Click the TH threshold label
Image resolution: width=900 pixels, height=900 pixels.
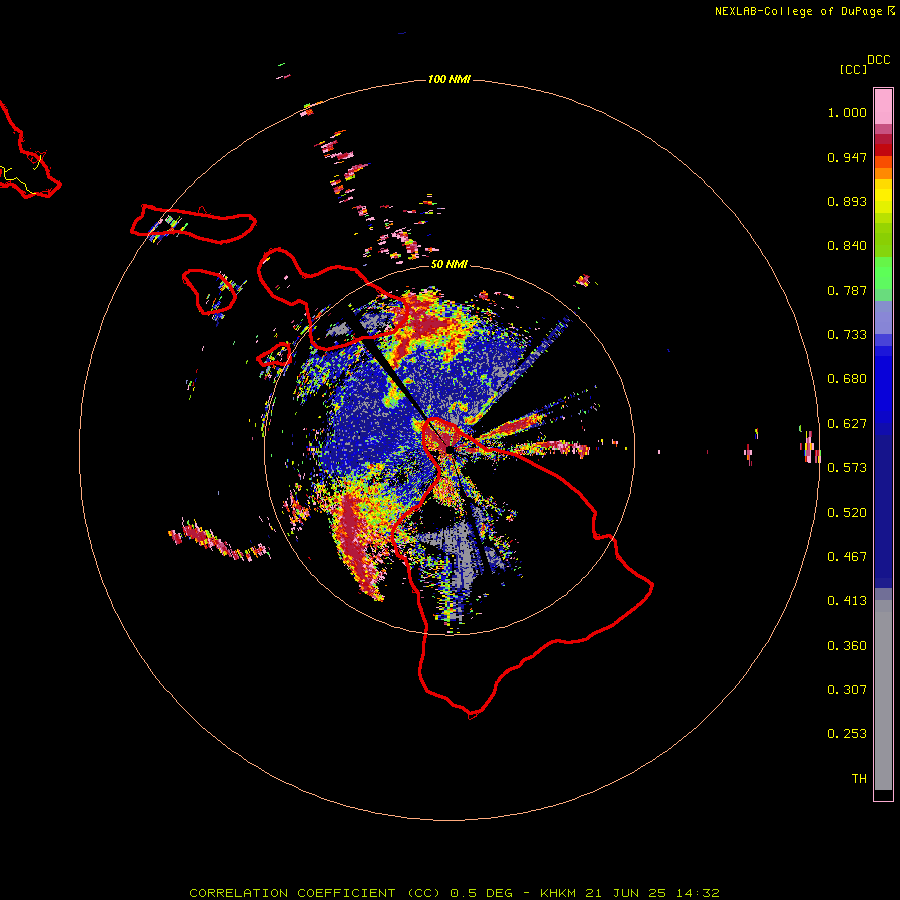pyautogui.click(x=859, y=779)
